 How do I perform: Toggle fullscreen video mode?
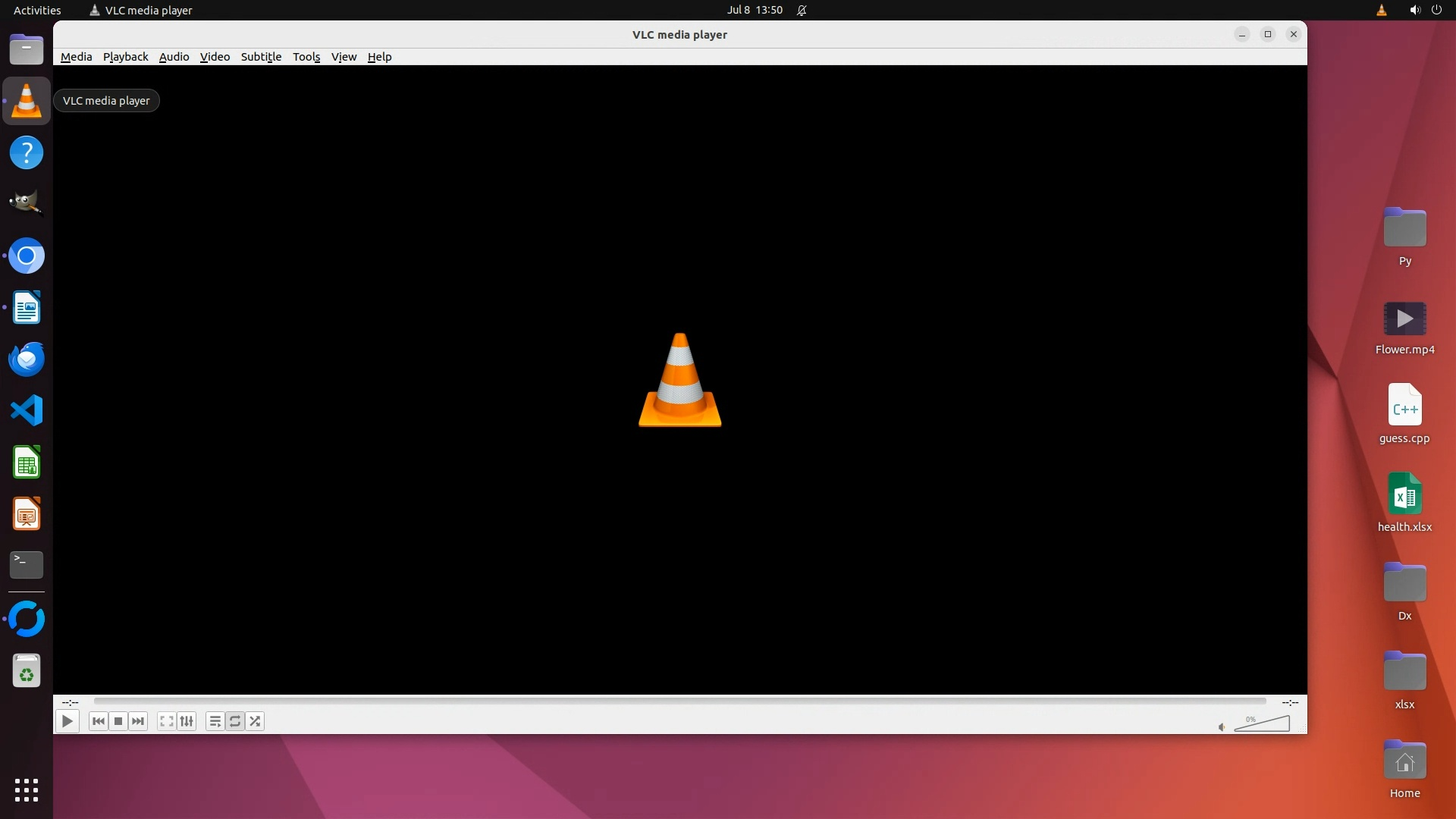click(x=167, y=721)
